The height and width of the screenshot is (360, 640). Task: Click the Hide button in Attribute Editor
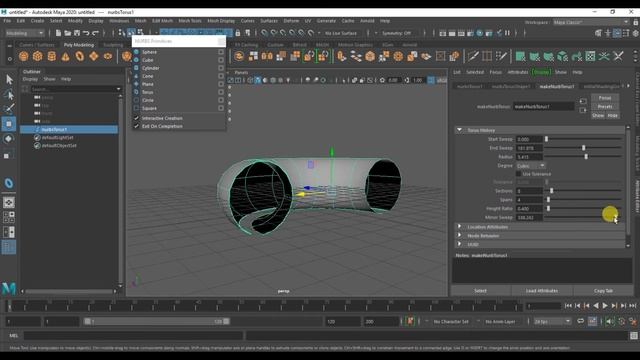click(x=612, y=116)
